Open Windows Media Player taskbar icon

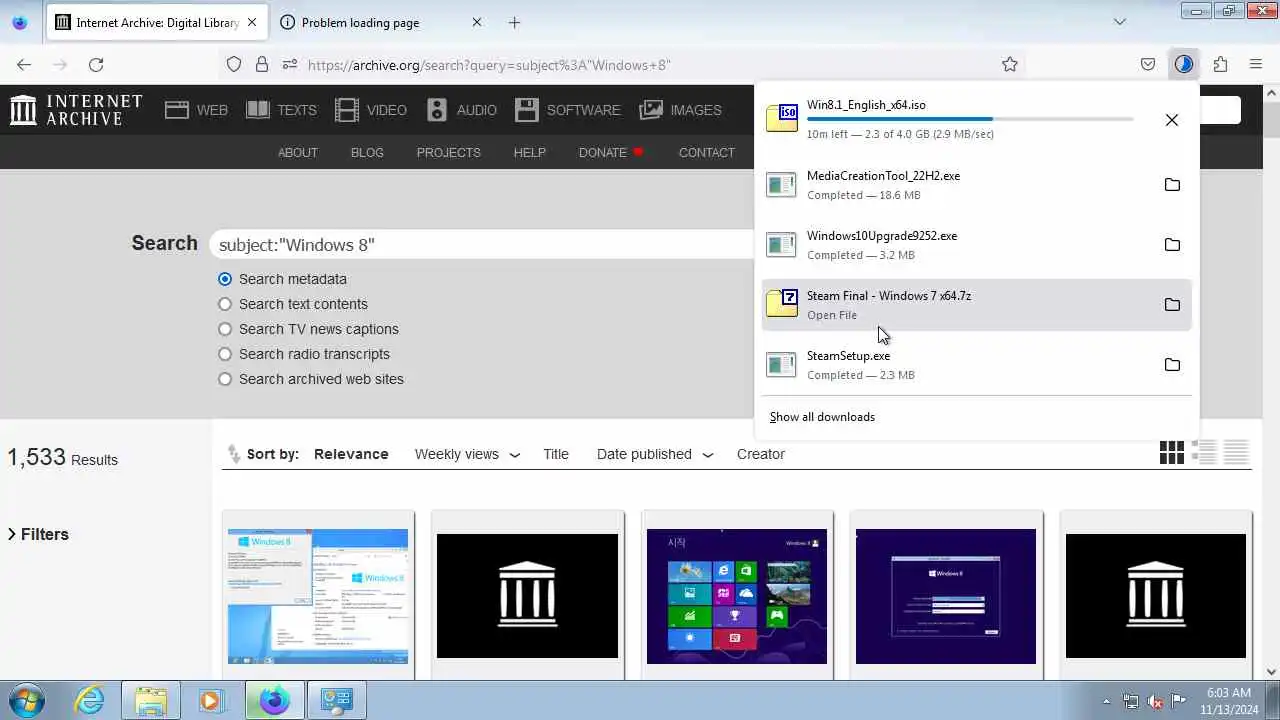(210, 700)
